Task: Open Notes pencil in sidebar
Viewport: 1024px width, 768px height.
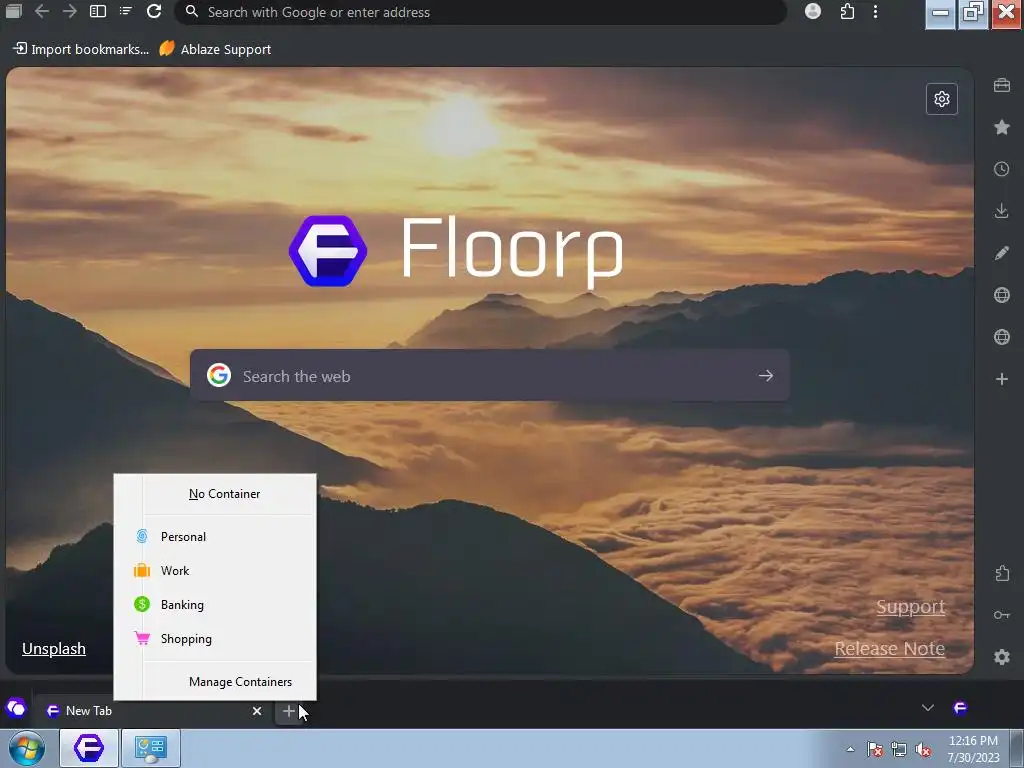Action: (x=1002, y=253)
